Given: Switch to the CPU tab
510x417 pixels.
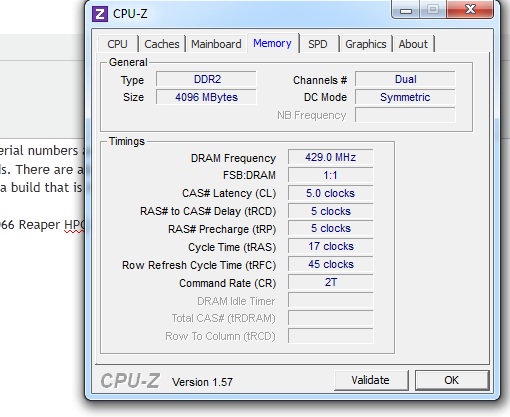Looking at the screenshot, I should 118,44.
